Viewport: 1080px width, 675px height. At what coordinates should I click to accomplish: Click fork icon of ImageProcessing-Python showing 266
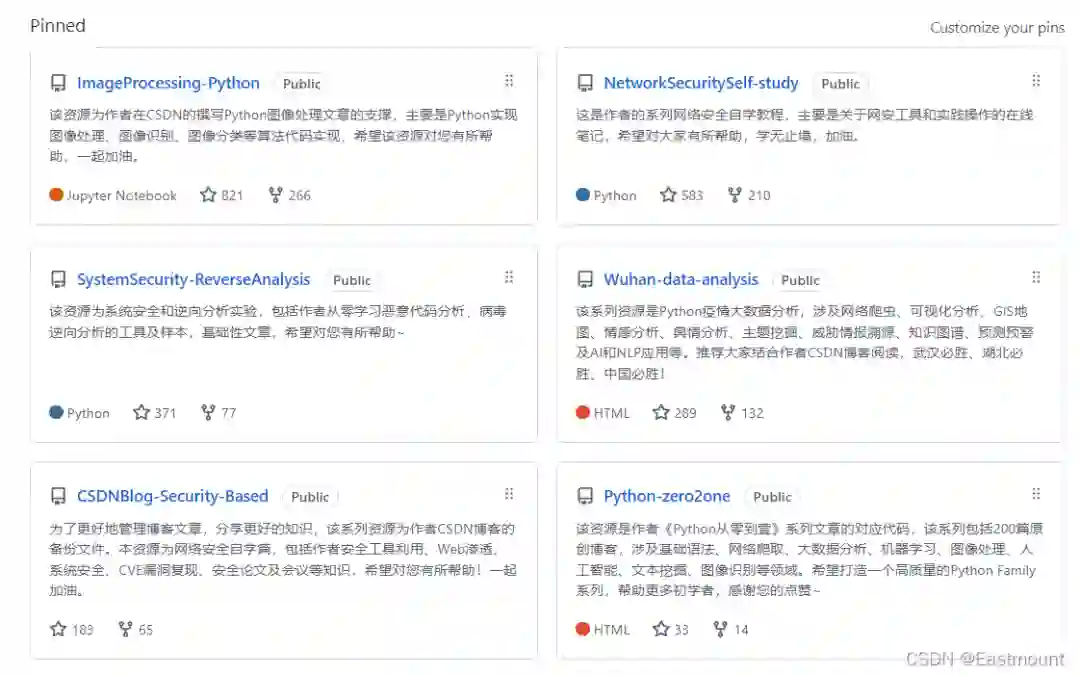click(x=276, y=195)
